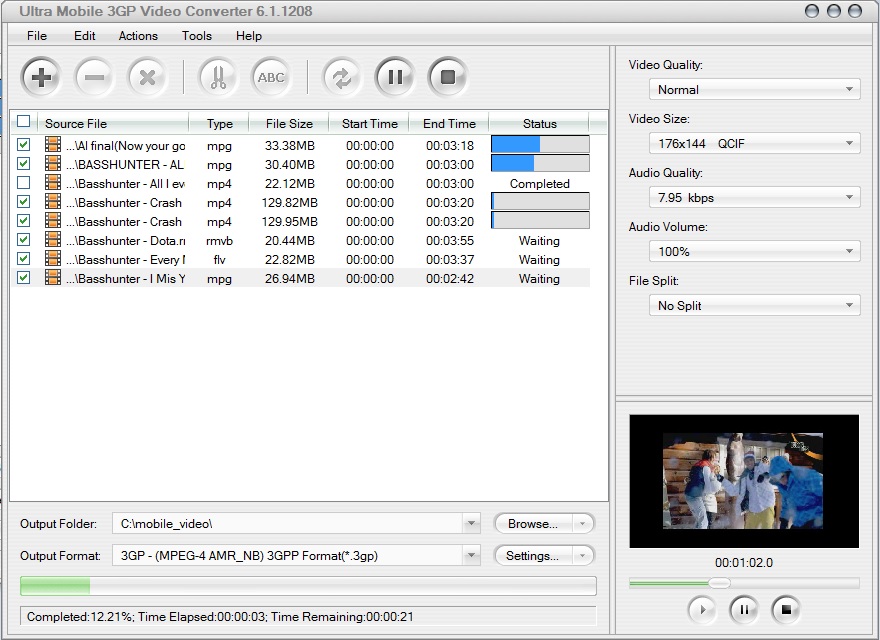Open the Browse button arrow menu
The width and height of the screenshot is (880, 640).
(x=583, y=524)
